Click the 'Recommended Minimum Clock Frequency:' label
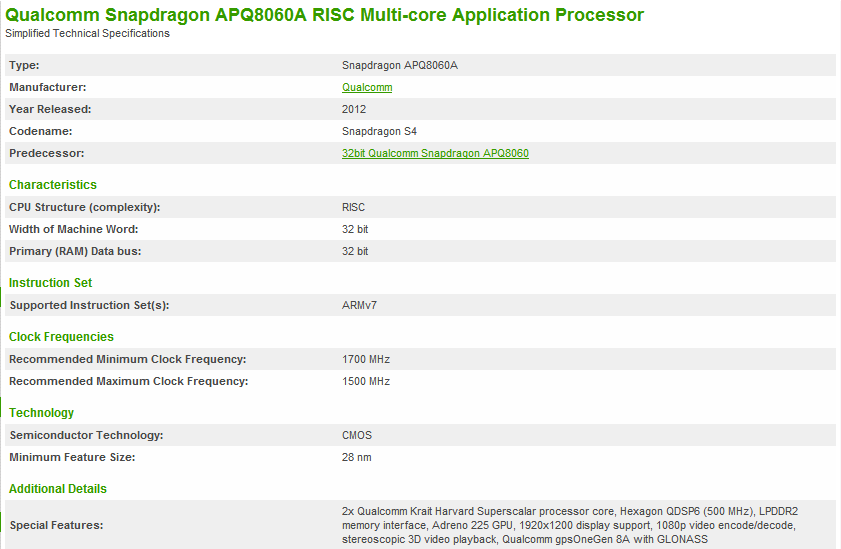Image resolution: width=841 pixels, height=549 pixels. [128, 360]
